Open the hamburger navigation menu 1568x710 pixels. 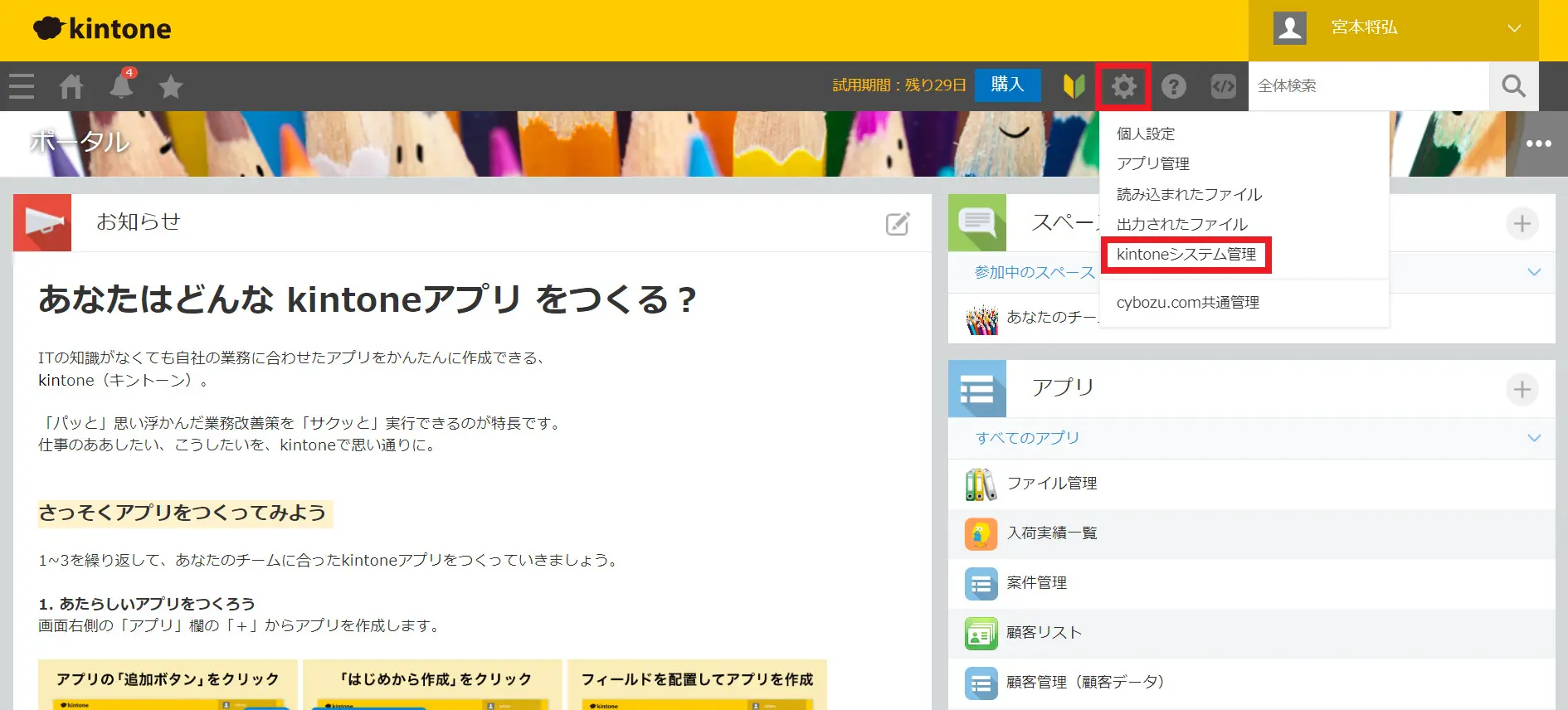point(22,86)
